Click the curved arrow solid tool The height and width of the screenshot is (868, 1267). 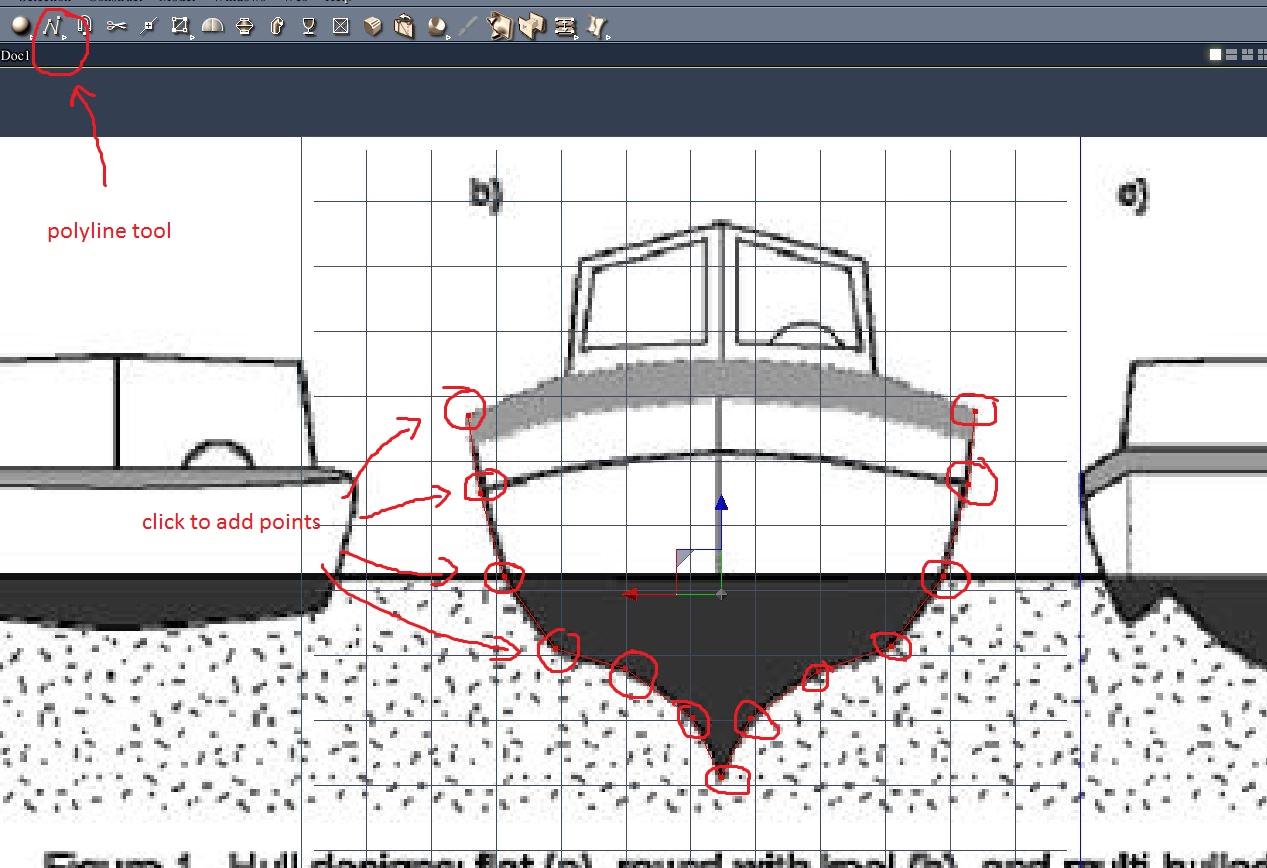(x=277, y=26)
